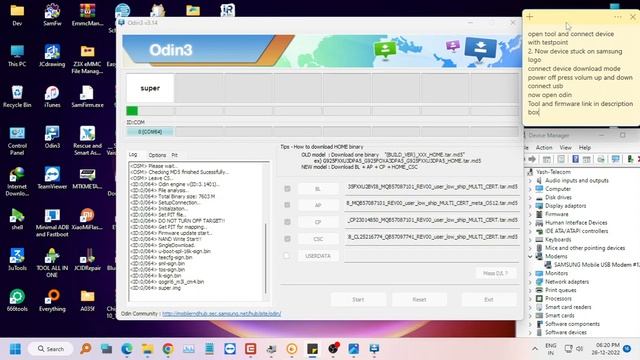Enable the USERDATA checkbox in Odin
Viewport: 640px width, 360px height.
point(287,256)
